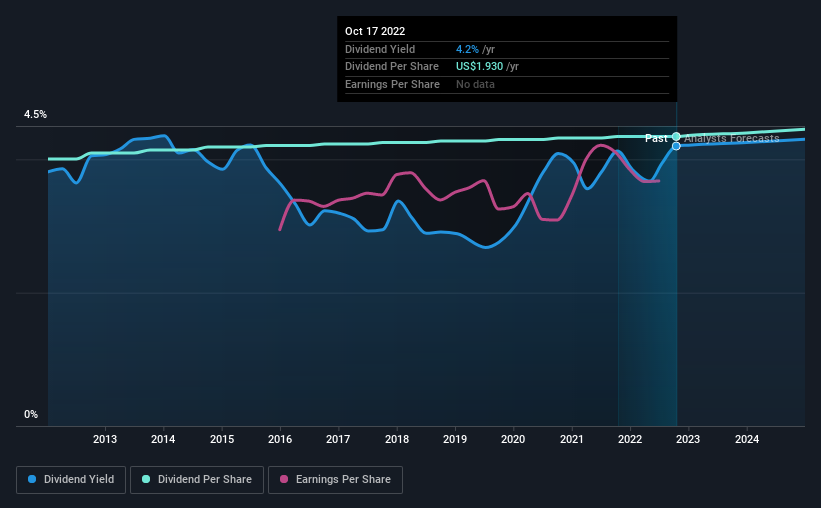This screenshot has height=508, width=821.
Task: Click the 4.2% dividend yield value
Action: point(467,49)
